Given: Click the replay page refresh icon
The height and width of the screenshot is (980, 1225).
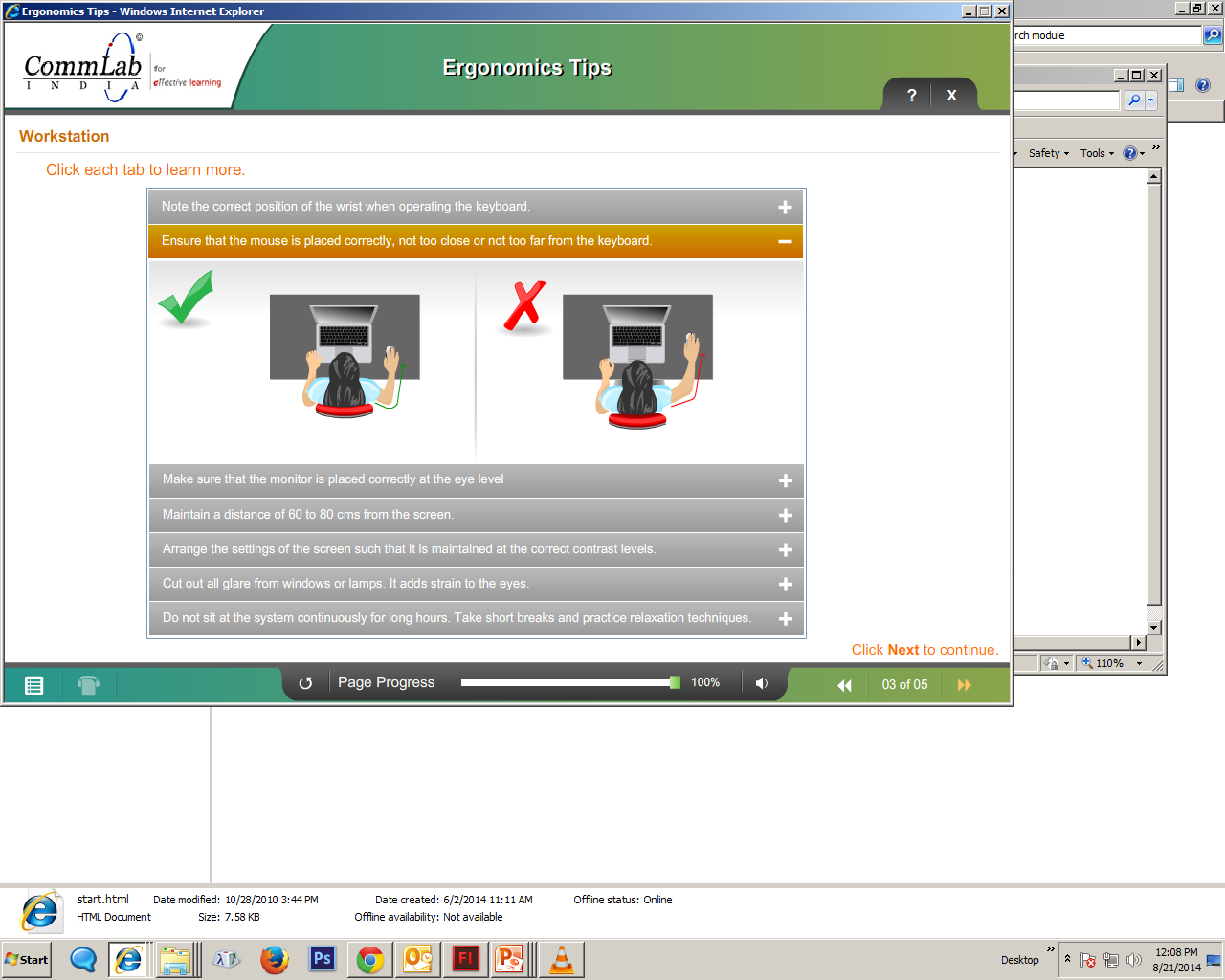Looking at the screenshot, I should pyautogui.click(x=305, y=683).
